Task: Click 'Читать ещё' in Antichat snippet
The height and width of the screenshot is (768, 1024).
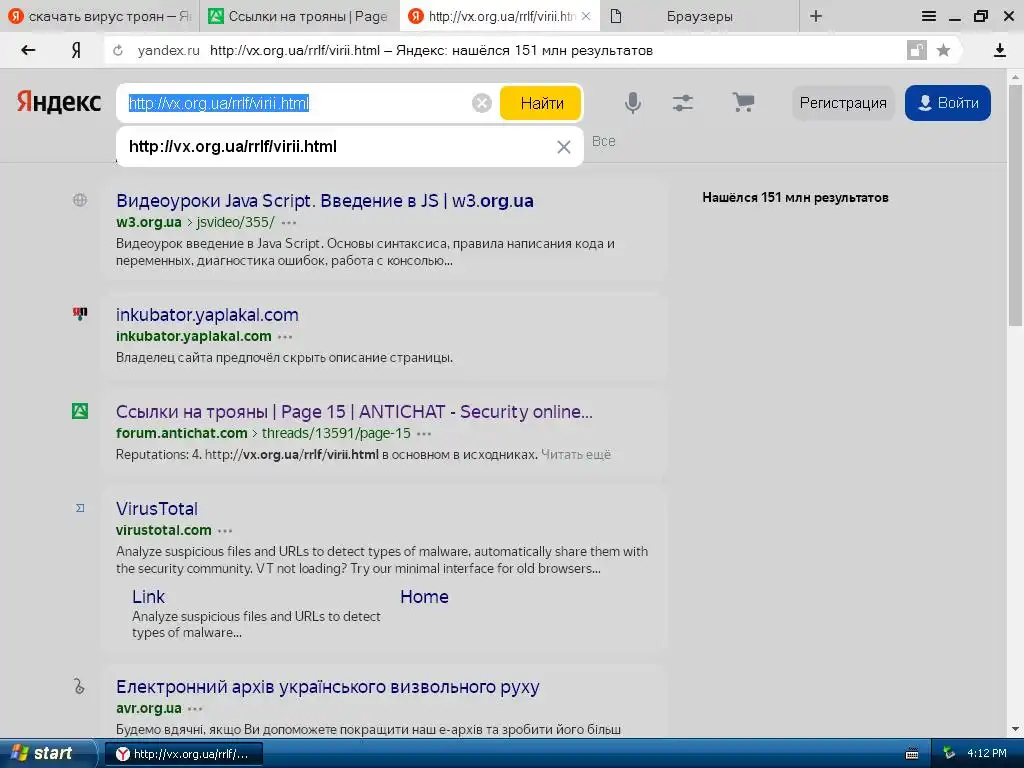Action: coord(575,455)
